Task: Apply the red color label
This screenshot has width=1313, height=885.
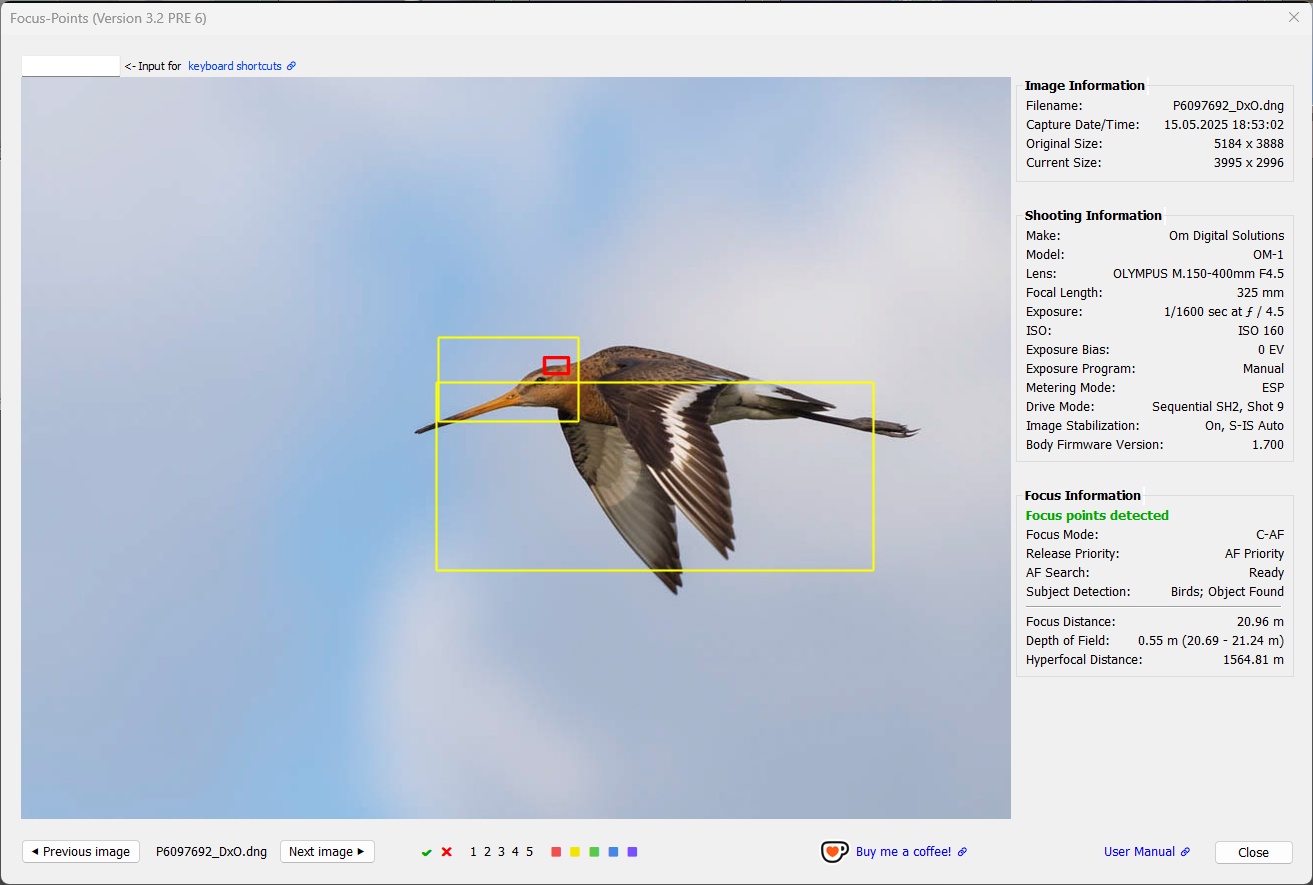Action: click(556, 852)
